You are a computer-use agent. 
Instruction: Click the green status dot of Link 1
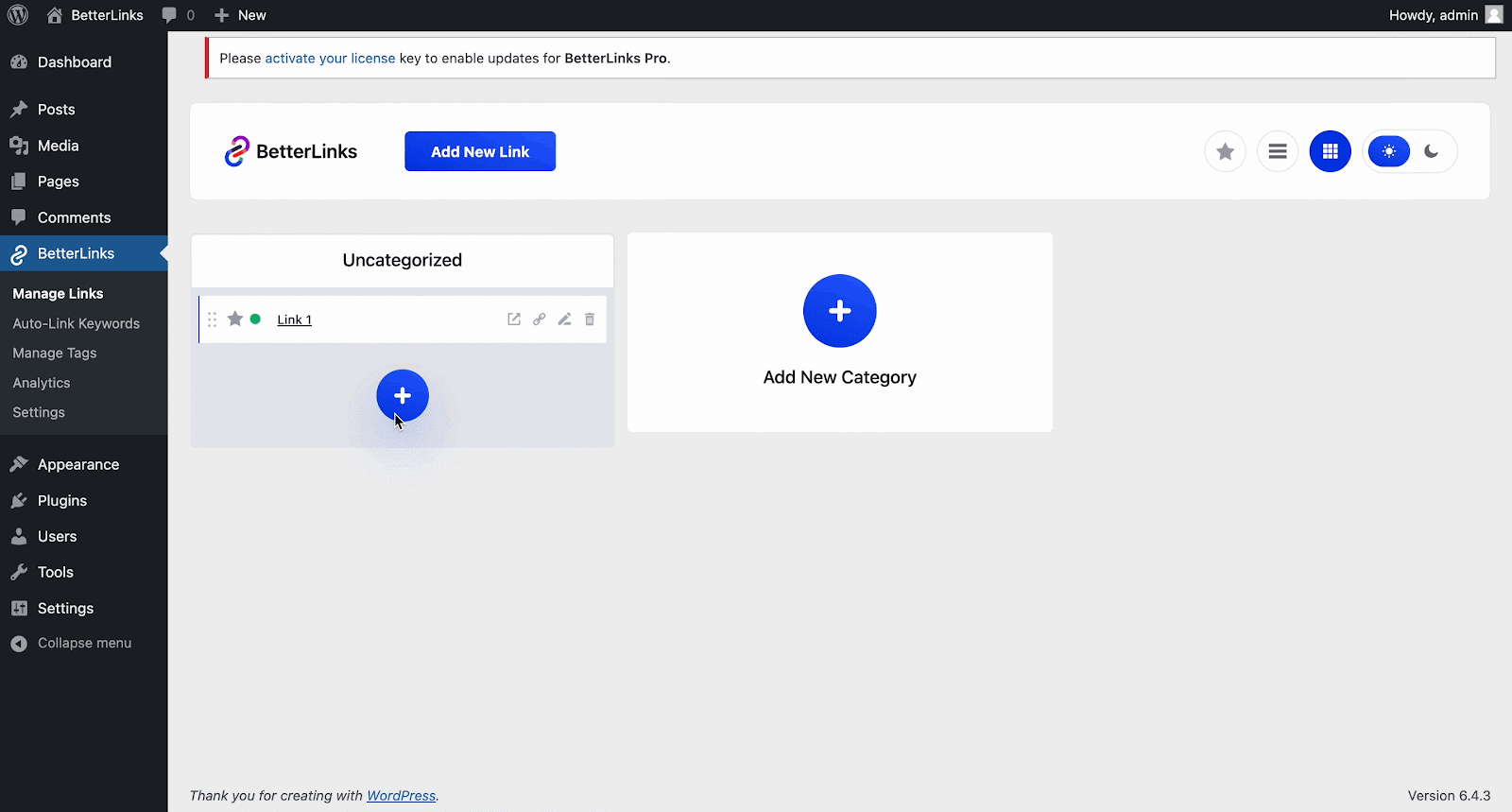click(x=255, y=320)
